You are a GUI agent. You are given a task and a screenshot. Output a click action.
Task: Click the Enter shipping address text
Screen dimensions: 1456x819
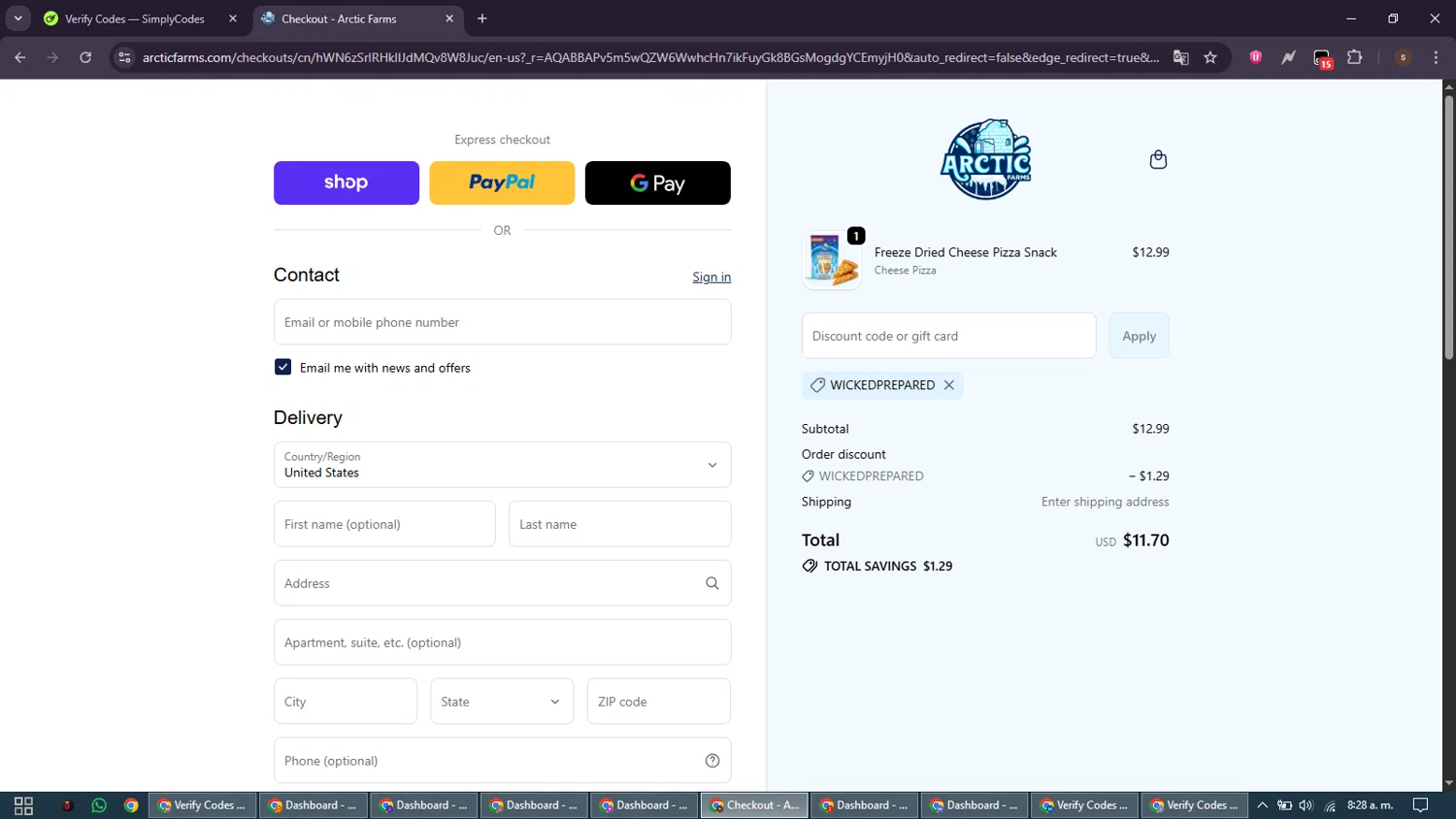coord(1105,502)
